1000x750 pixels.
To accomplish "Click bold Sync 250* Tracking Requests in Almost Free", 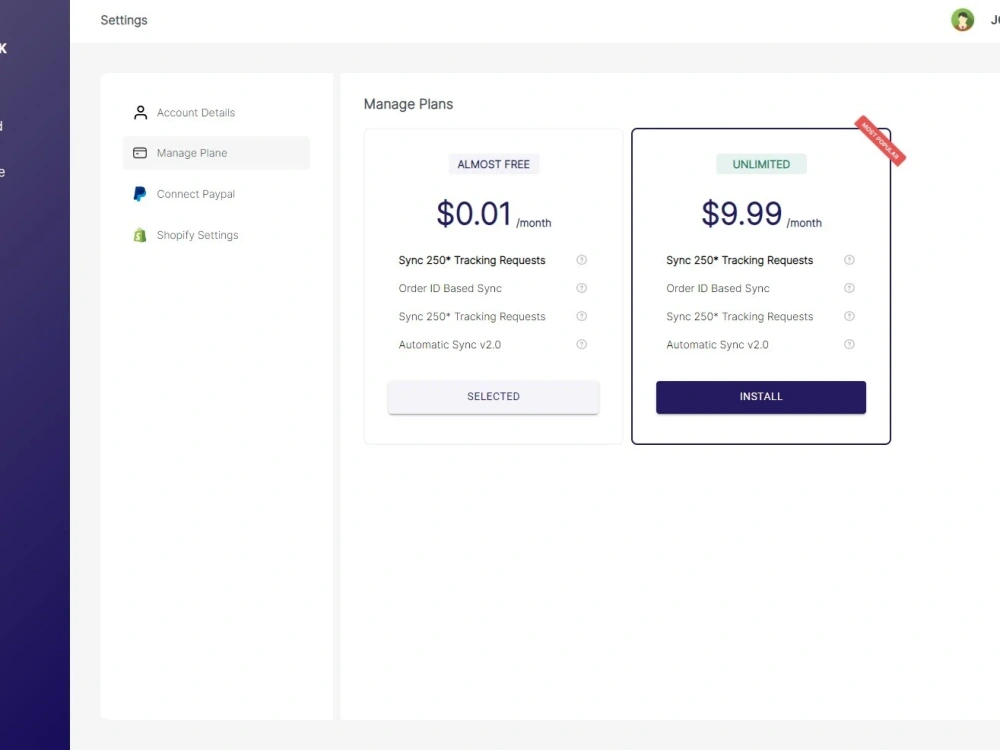I will pyautogui.click(x=472, y=260).
